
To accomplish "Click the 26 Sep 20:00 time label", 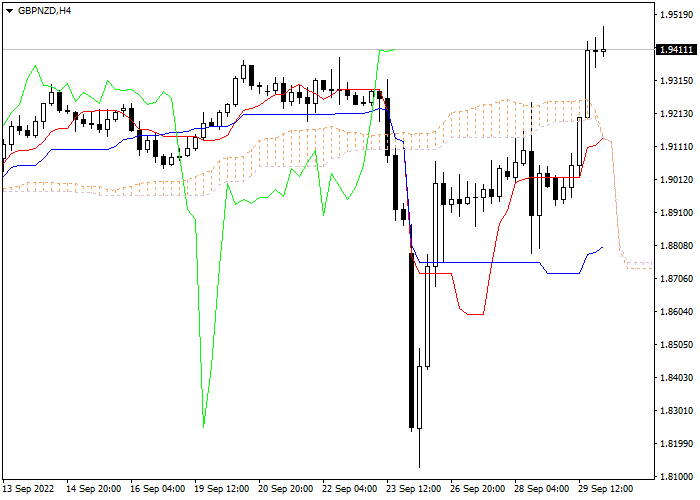I will pos(478,489).
